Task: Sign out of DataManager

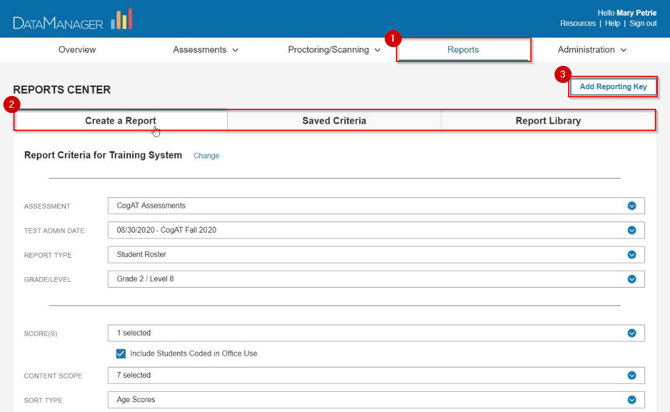Action: point(643,23)
